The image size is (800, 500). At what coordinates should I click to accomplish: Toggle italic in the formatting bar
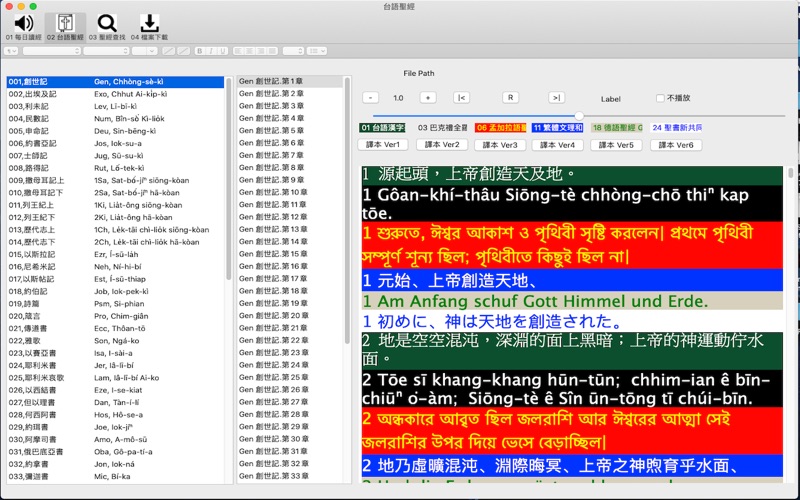tap(211, 50)
